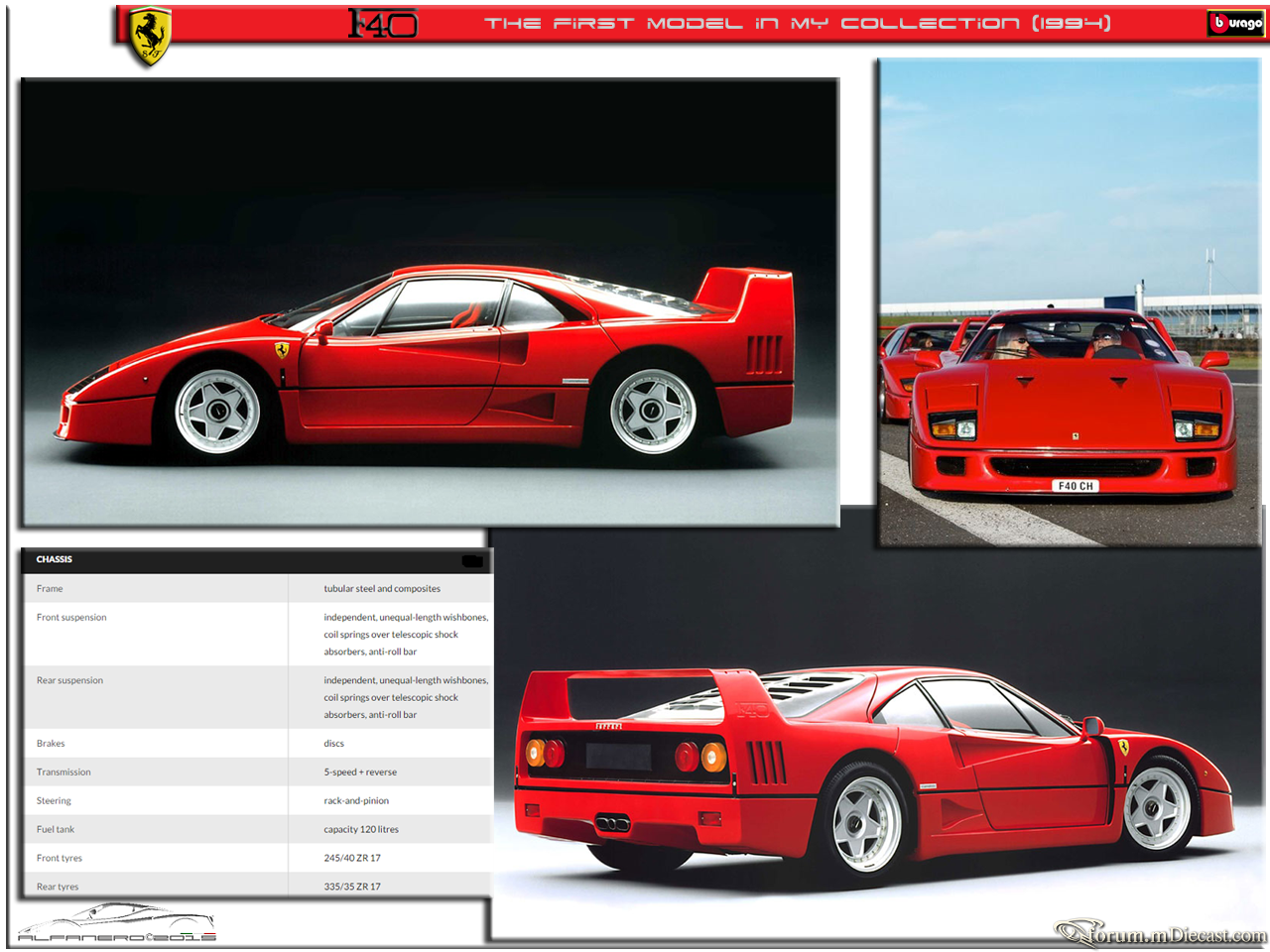The image size is (1270, 952).
Task: Select the 'Rear suspension' row label
Action: [69, 680]
